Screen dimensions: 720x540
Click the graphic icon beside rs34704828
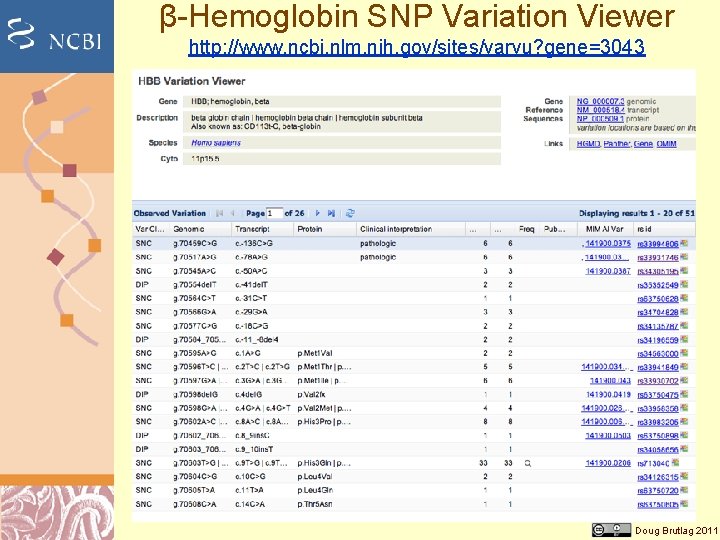pos(684,312)
